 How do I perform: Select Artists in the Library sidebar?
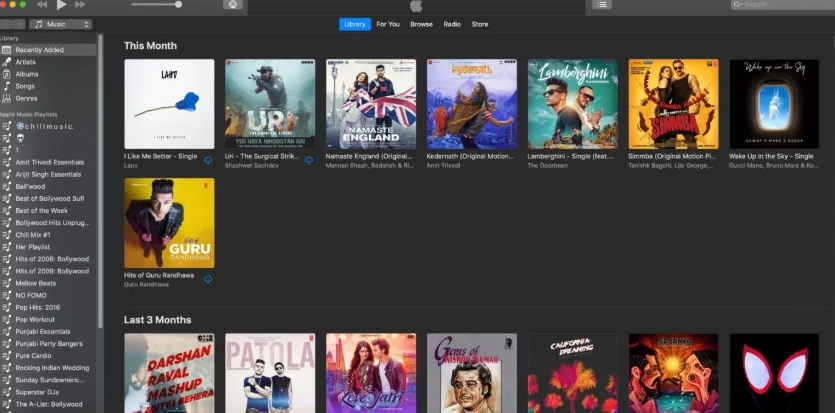pyautogui.click(x=26, y=62)
